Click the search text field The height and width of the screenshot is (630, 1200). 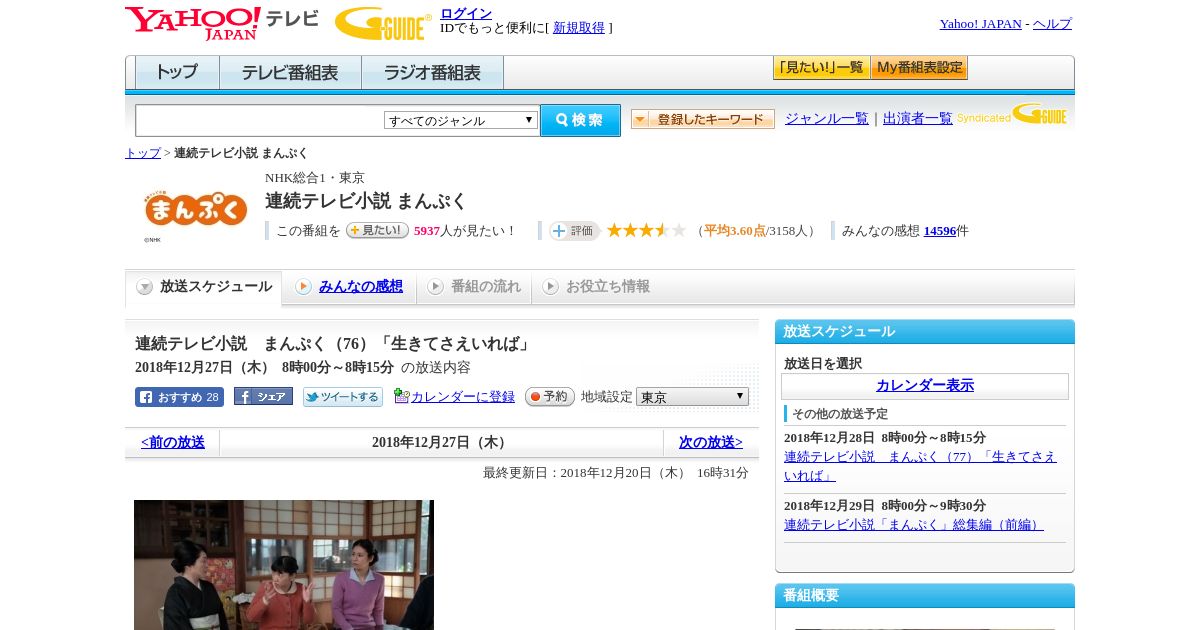point(260,120)
